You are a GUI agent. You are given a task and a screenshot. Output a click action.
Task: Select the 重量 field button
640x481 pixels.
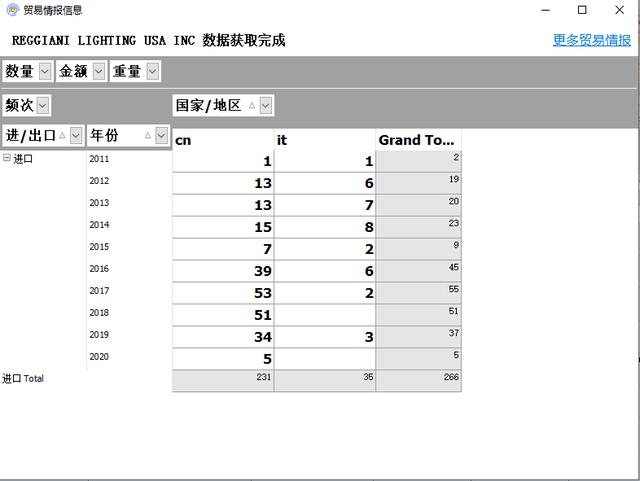point(135,71)
